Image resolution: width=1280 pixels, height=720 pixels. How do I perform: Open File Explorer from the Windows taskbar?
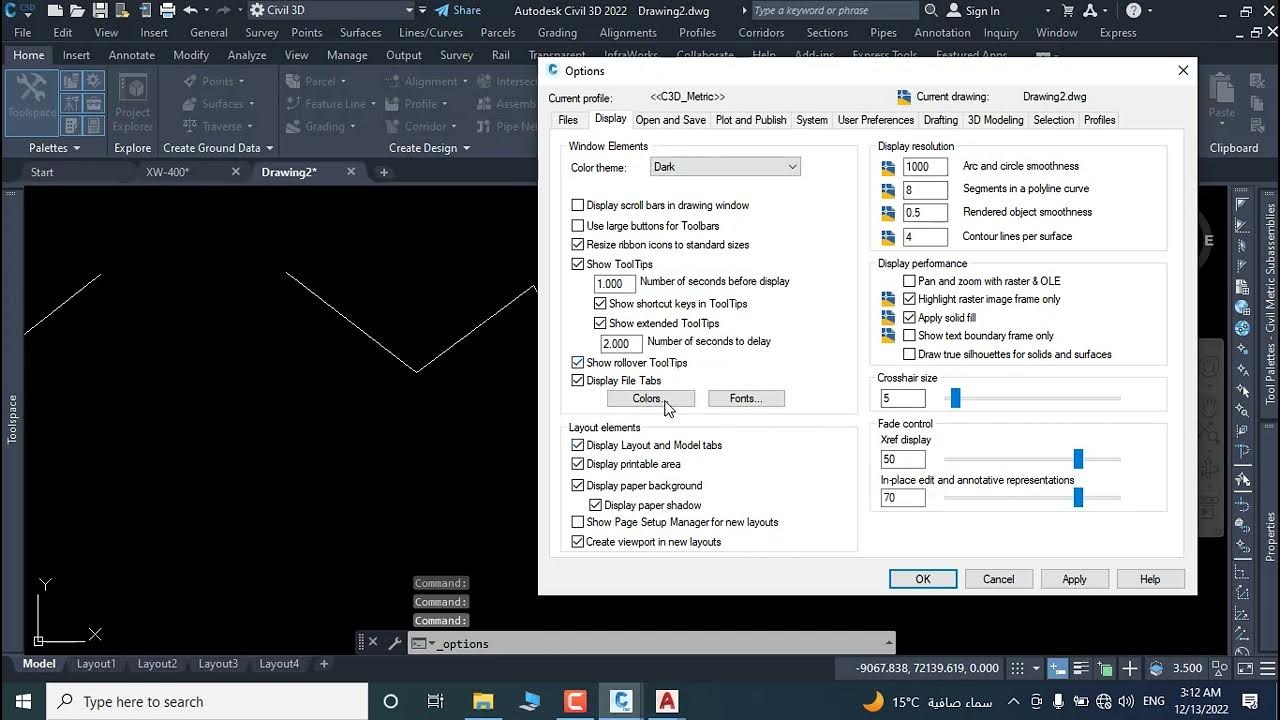(x=483, y=701)
